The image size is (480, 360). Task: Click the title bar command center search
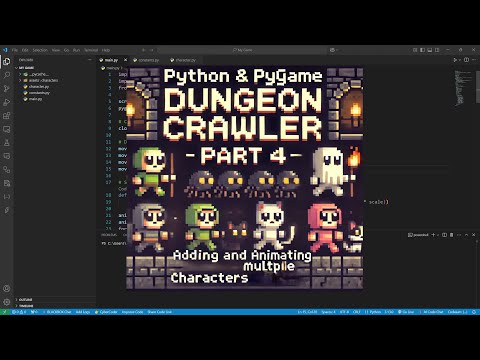243,50
